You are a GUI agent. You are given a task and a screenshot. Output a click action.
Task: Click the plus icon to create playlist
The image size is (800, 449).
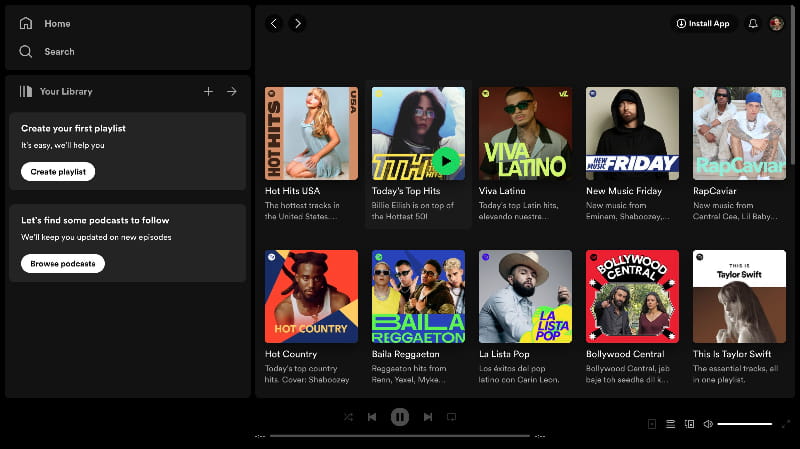pos(208,91)
